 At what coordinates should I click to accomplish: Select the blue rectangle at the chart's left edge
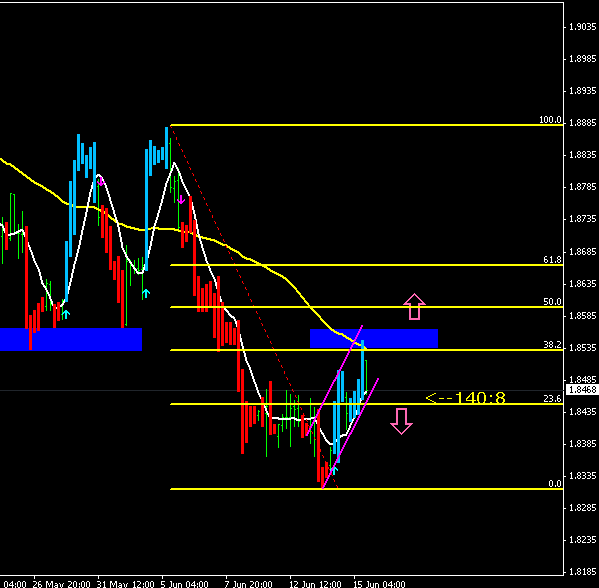(71, 339)
